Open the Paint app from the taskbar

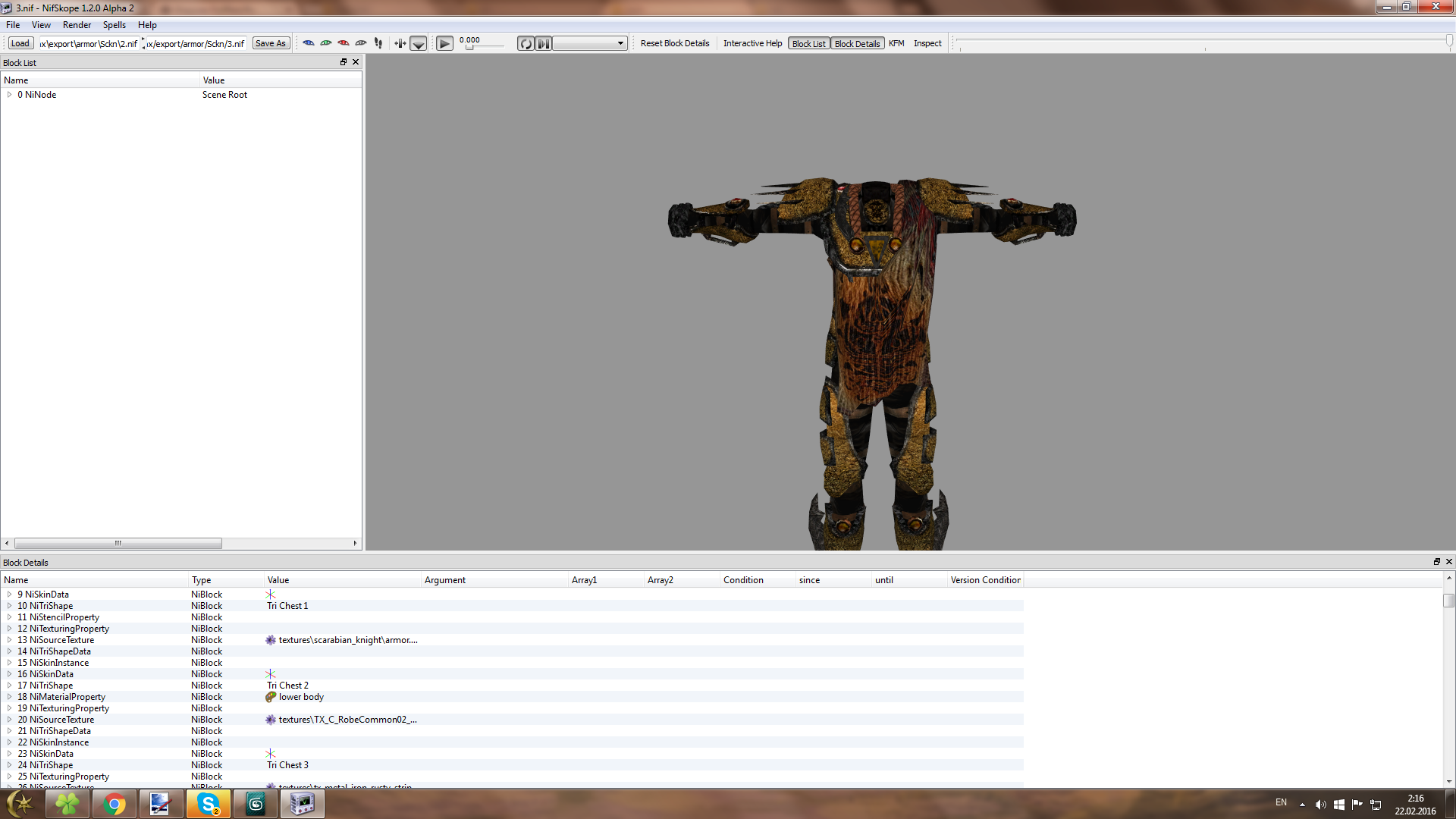point(161,804)
